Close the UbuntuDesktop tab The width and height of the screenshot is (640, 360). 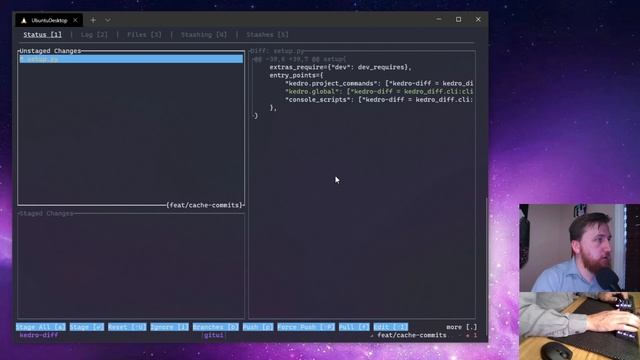pyautogui.click(x=75, y=20)
